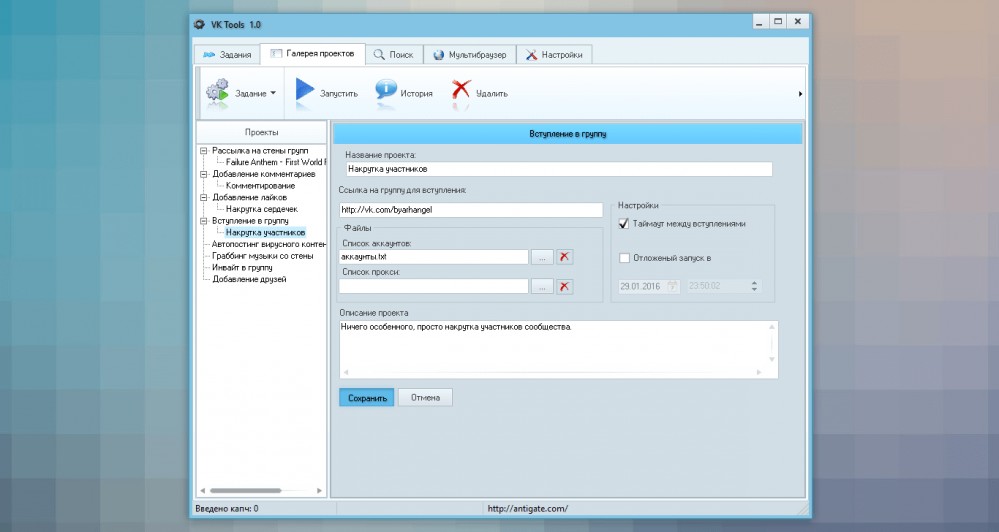Select the Комментирование tree item
The height and width of the screenshot is (532, 999).
(x=261, y=186)
